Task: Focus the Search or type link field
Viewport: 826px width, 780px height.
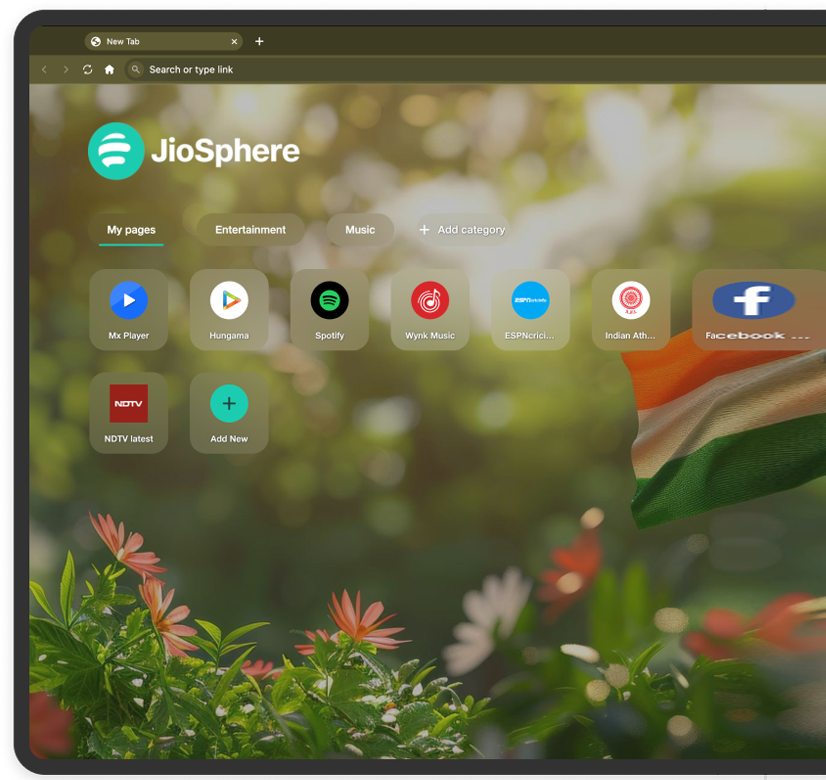Action: (x=474, y=70)
